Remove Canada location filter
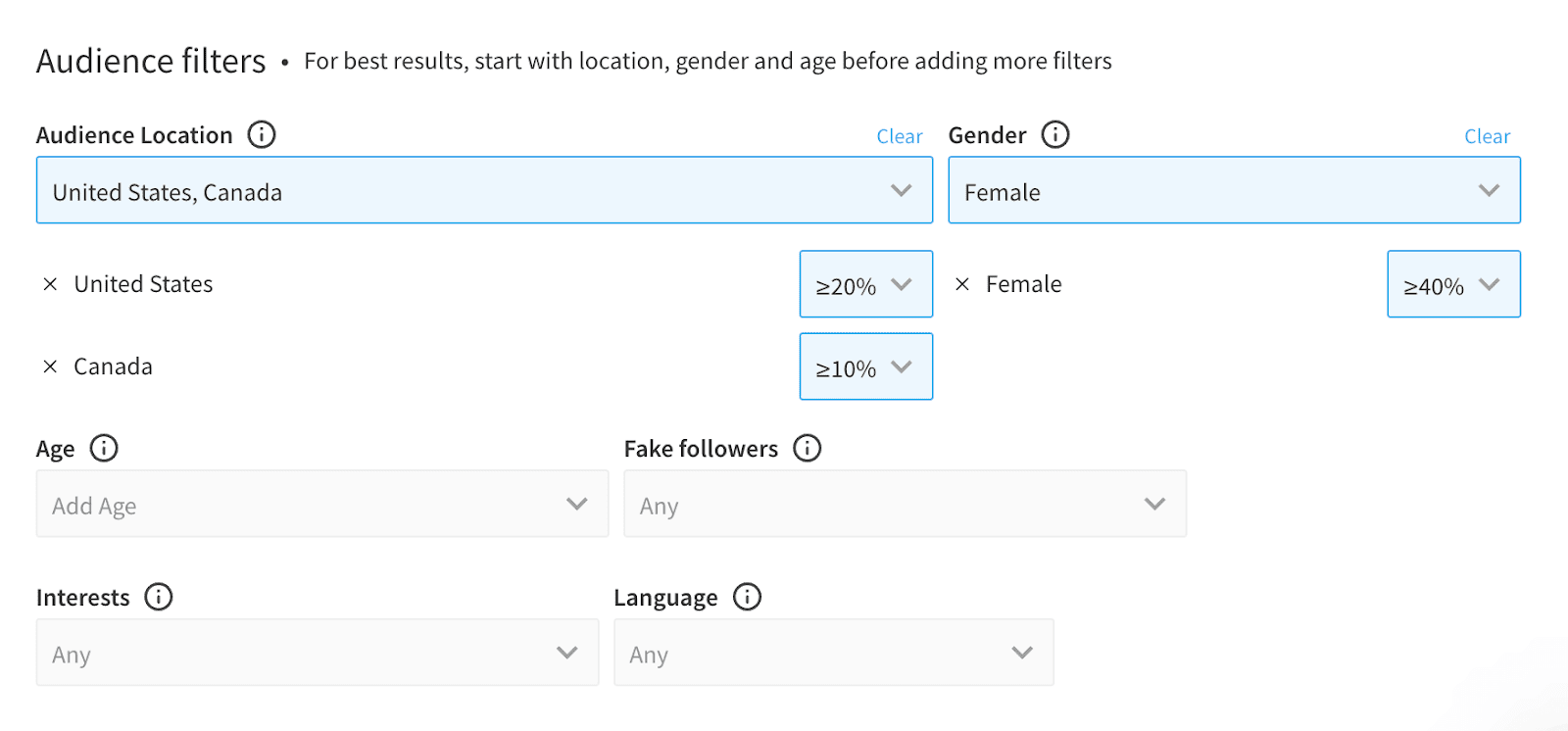The height and width of the screenshot is (731, 1568). tap(50, 366)
